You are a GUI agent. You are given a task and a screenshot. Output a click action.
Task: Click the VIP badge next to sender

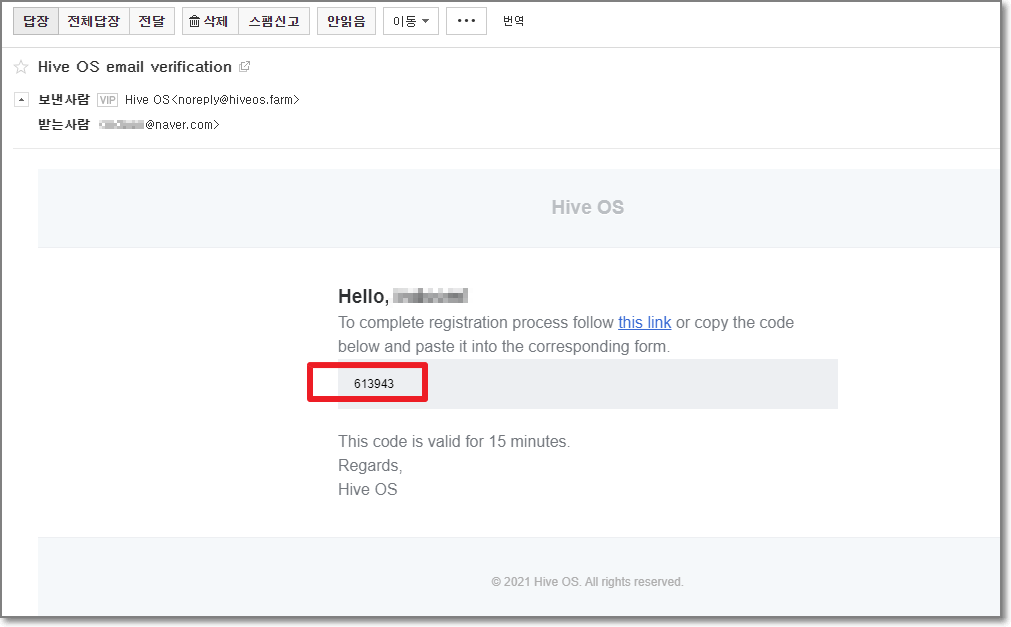point(107,100)
